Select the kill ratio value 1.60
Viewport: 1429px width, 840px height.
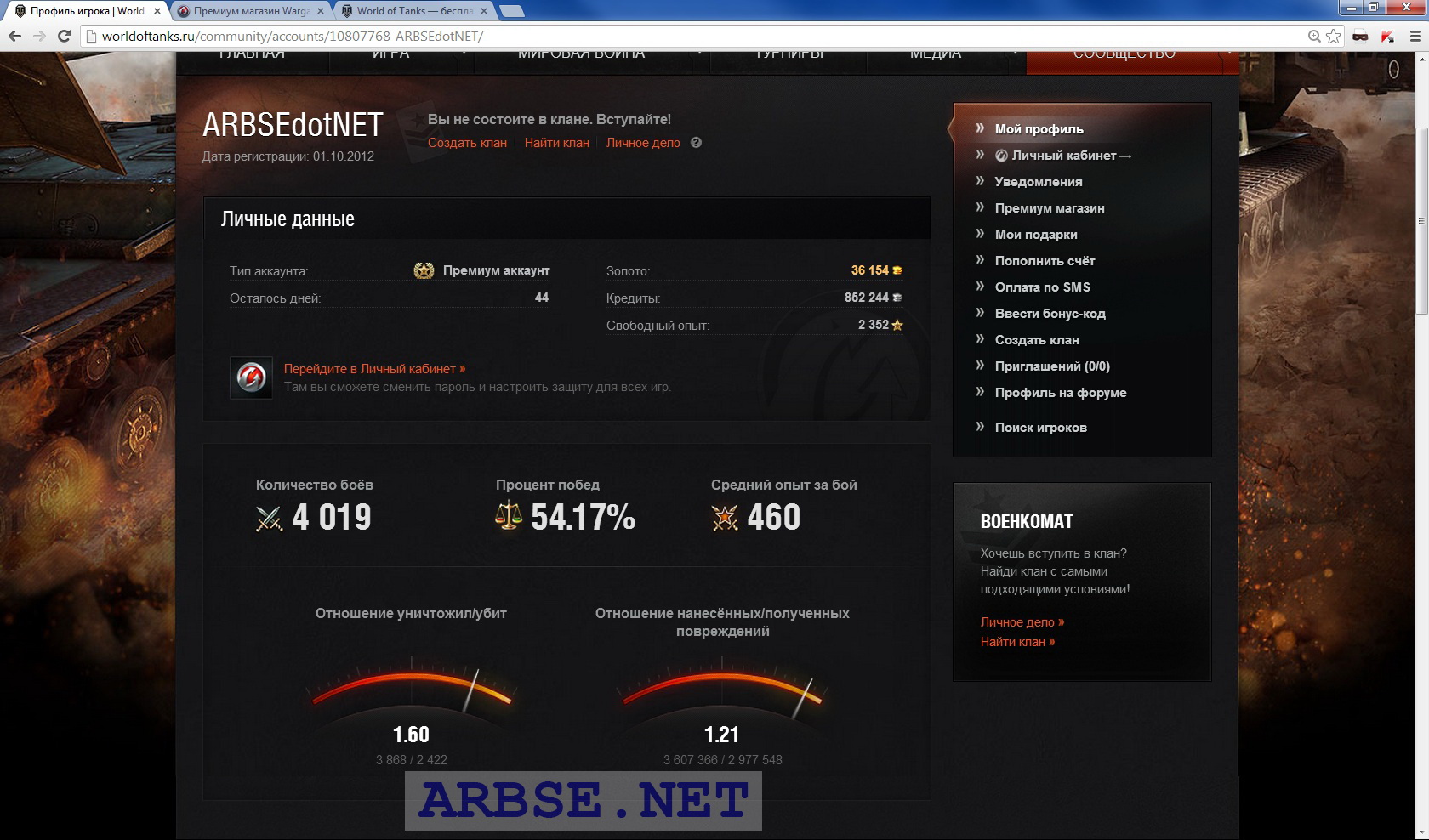(x=411, y=735)
